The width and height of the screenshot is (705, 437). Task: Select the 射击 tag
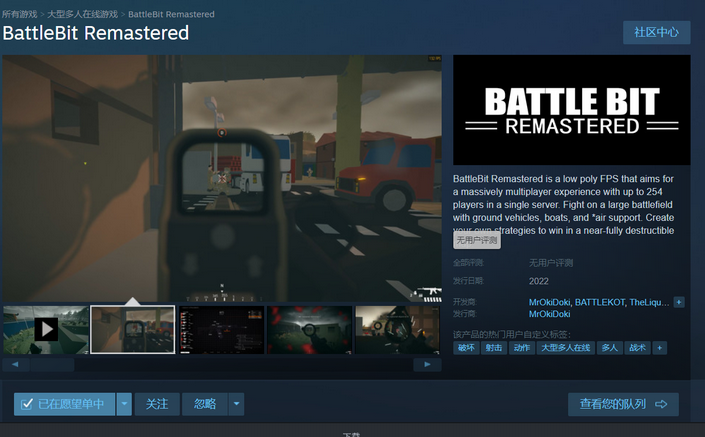coord(494,348)
